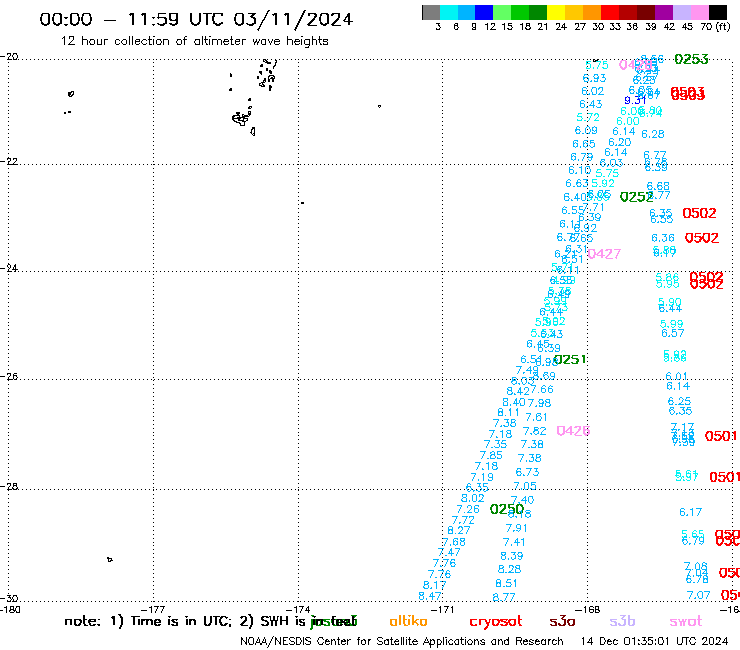The width and height of the screenshot is (740, 650).
Task: Click the green time label "0253"
Action: pyautogui.click(x=691, y=59)
